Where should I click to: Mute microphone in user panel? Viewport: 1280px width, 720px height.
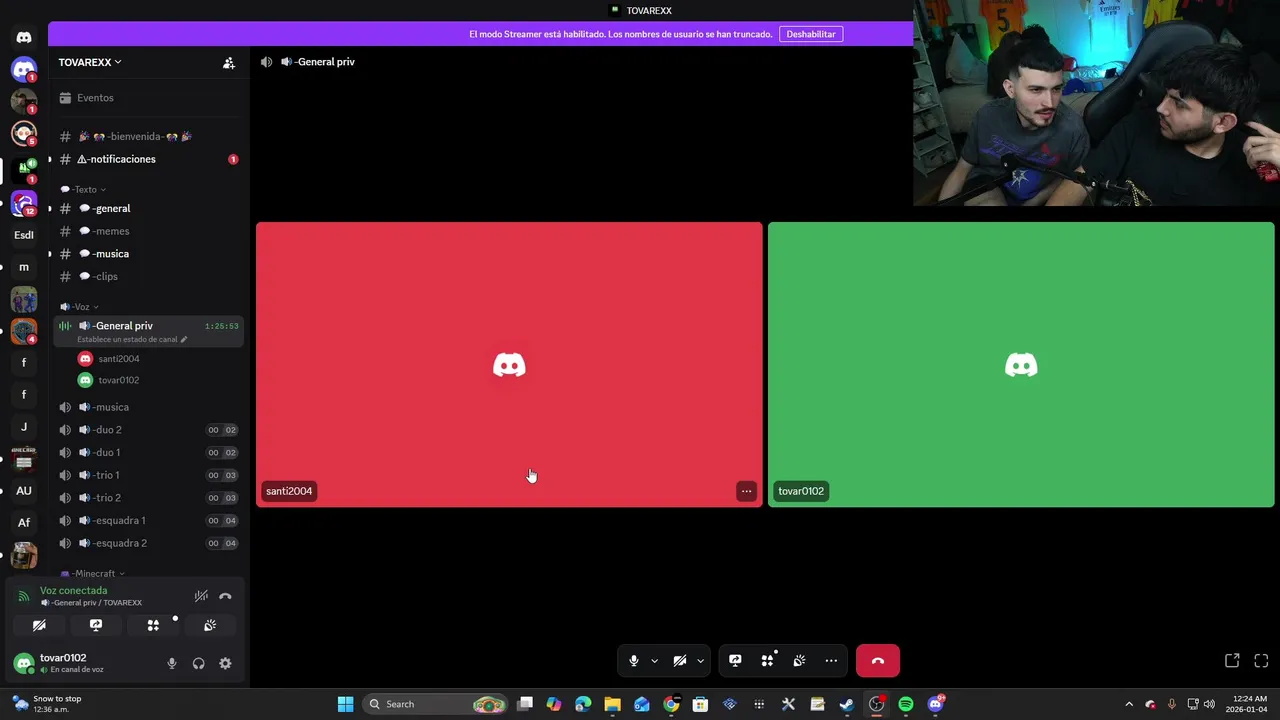pos(172,663)
